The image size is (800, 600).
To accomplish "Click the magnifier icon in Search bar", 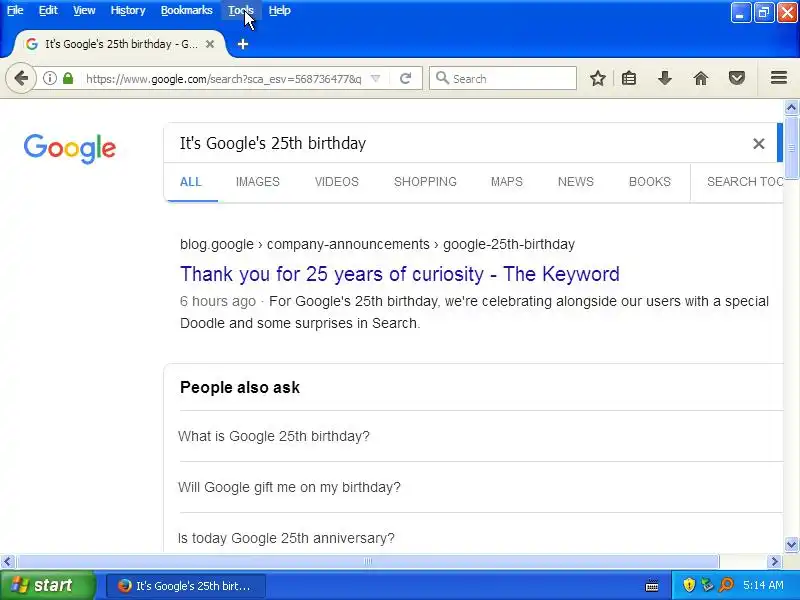I will 442,78.
